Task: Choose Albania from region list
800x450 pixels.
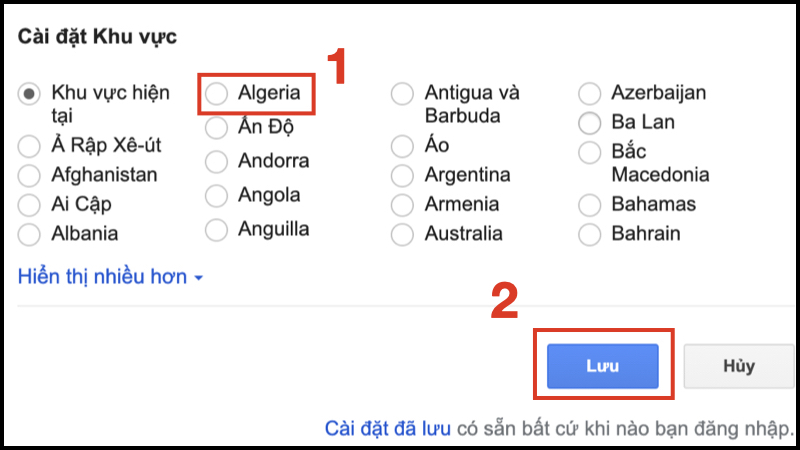Action: tap(30, 234)
